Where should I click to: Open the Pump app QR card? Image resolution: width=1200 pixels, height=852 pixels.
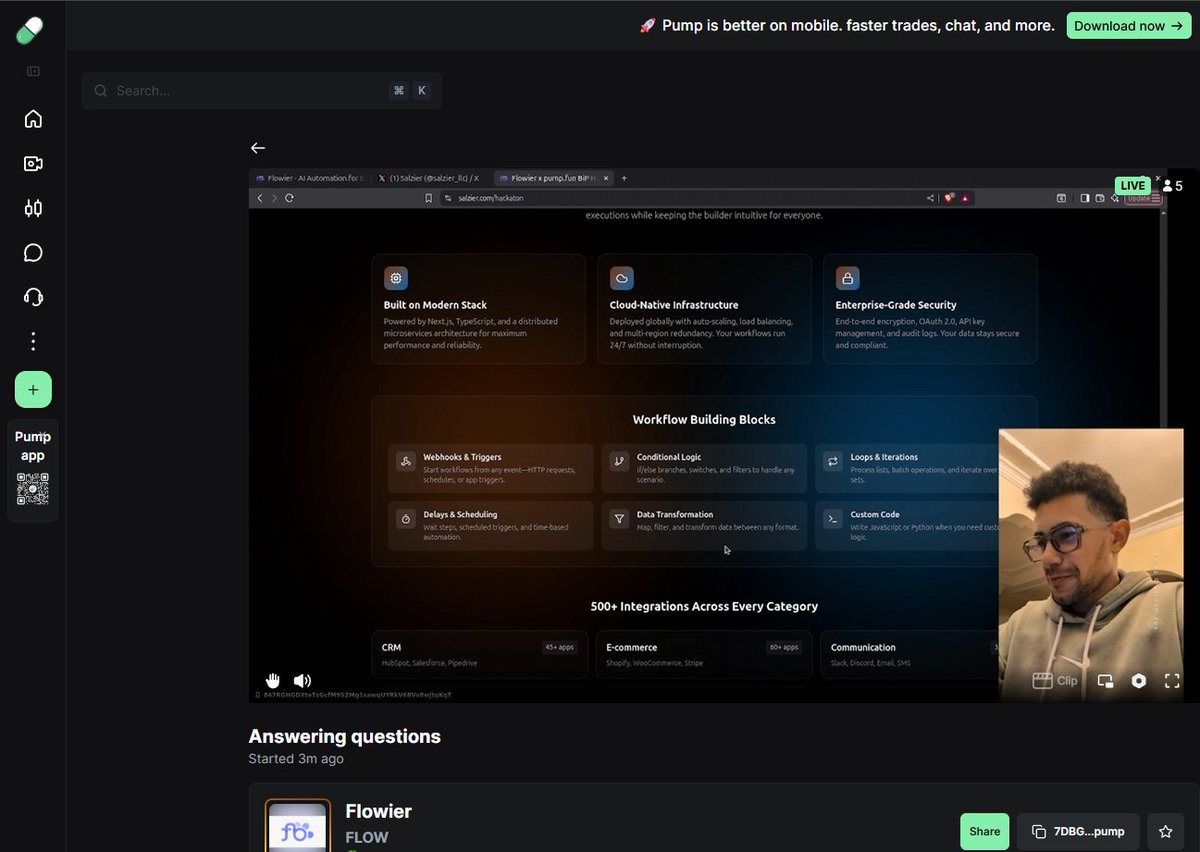[33, 470]
